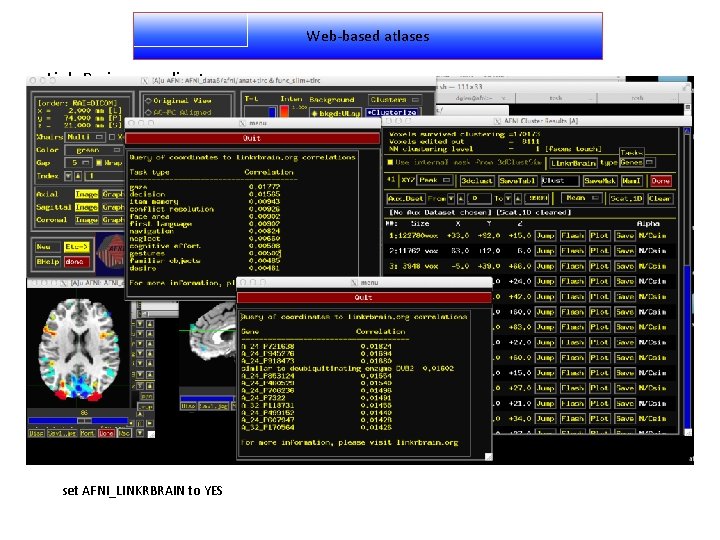Click the SaveTabl button
The height and width of the screenshot is (540, 720).
pyautogui.click(x=518, y=181)
